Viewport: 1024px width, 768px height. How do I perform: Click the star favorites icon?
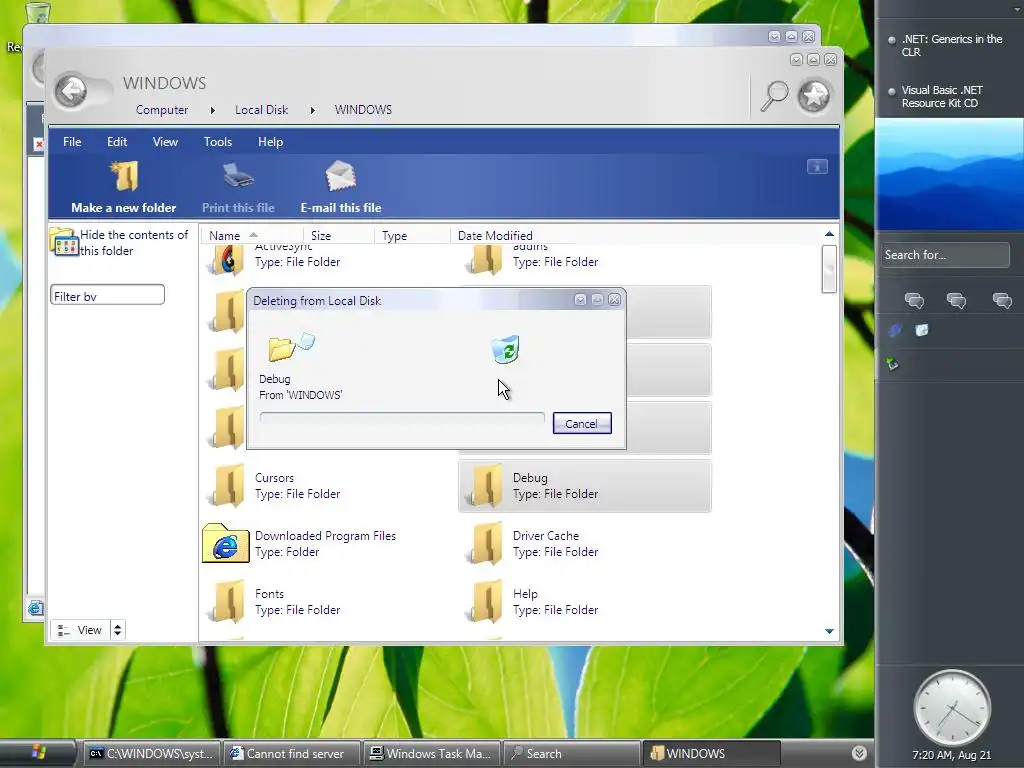point(814,96)
